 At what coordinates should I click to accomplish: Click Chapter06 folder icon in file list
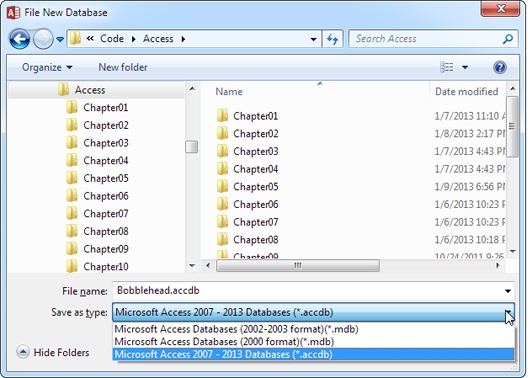[223, 204]
